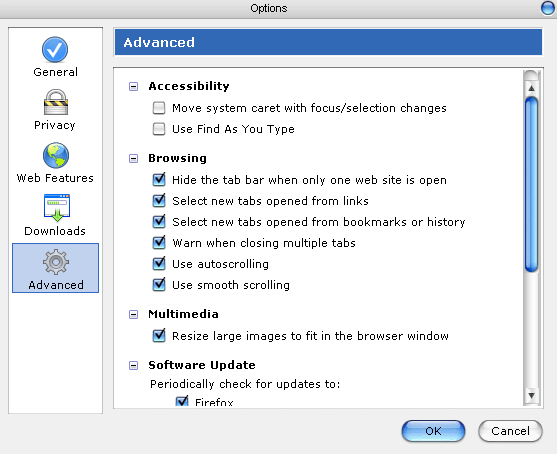Collapse the Accessibility section
Screen dimensions: 557x454
pos(133,86)
